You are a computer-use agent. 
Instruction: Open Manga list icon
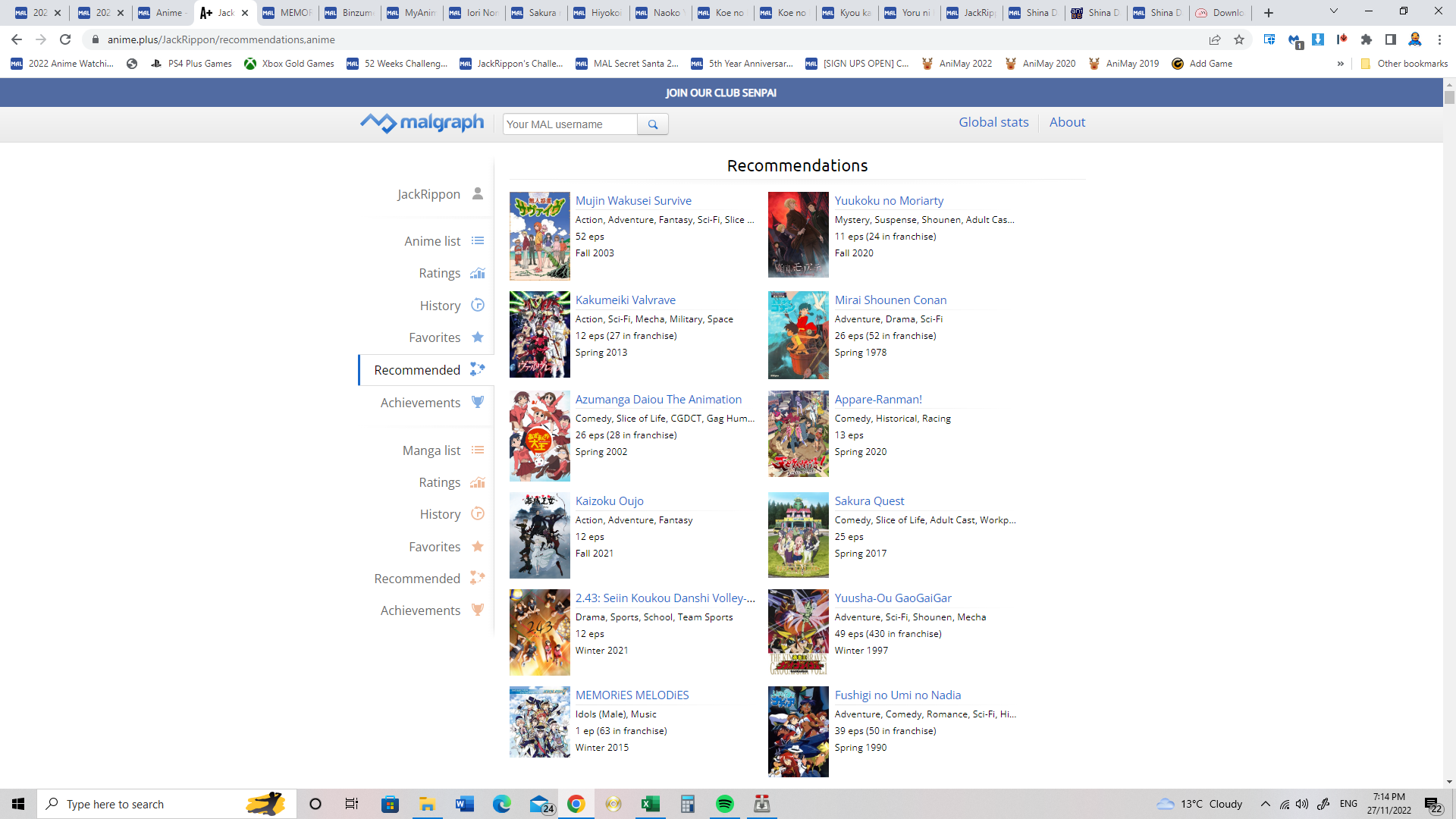pos(477,450)
